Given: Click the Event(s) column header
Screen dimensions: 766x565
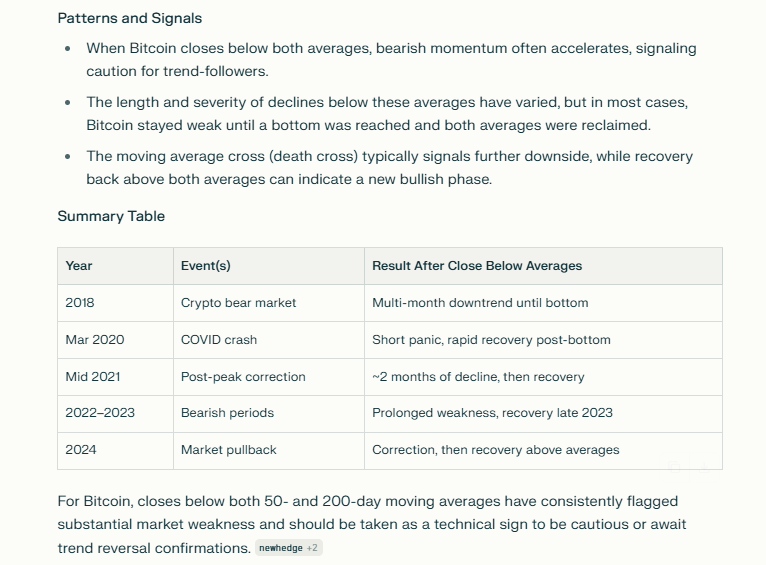Looking at the screenshot, I should pos(206,266).
